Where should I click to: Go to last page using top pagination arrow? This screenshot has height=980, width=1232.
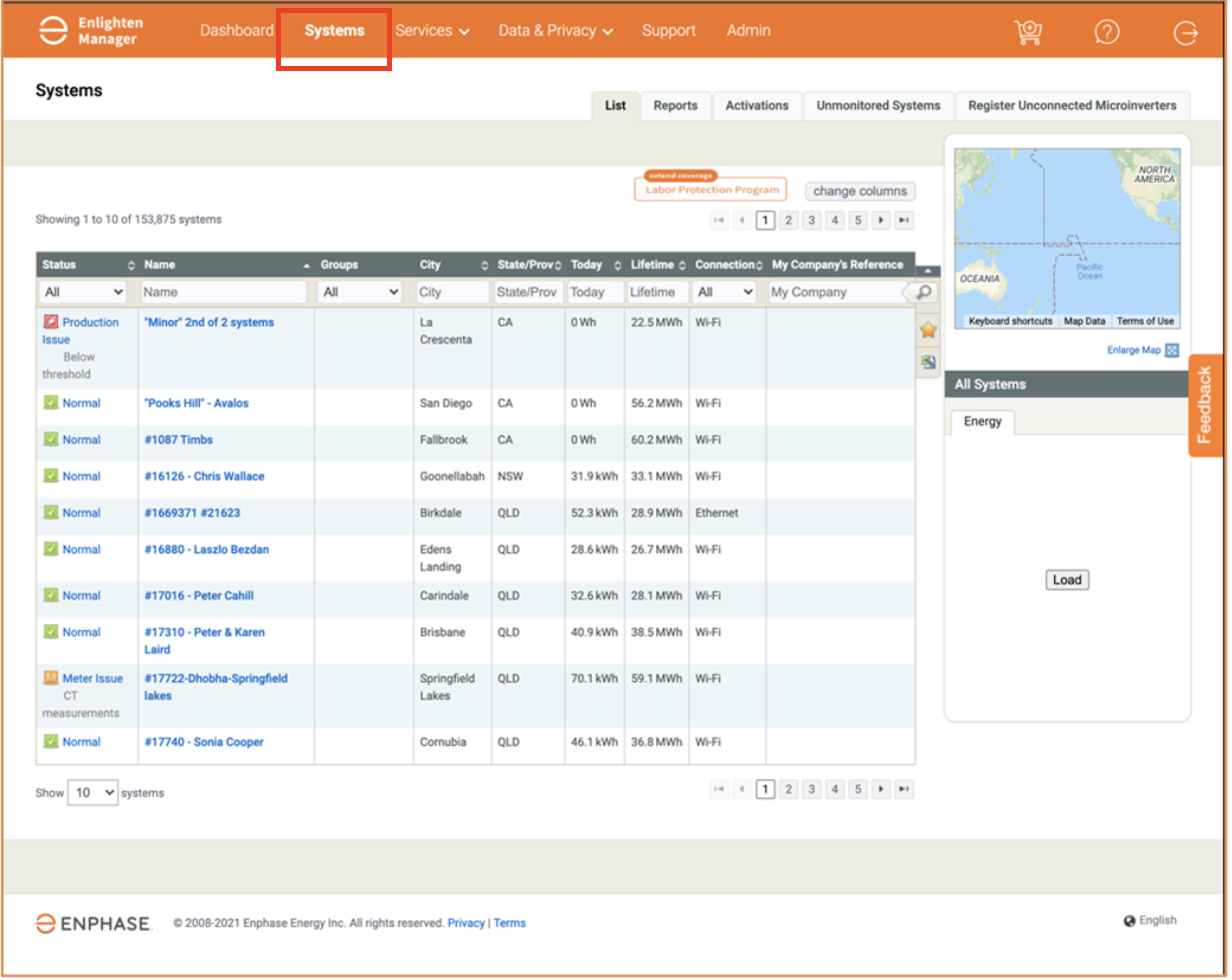point(904,220)
